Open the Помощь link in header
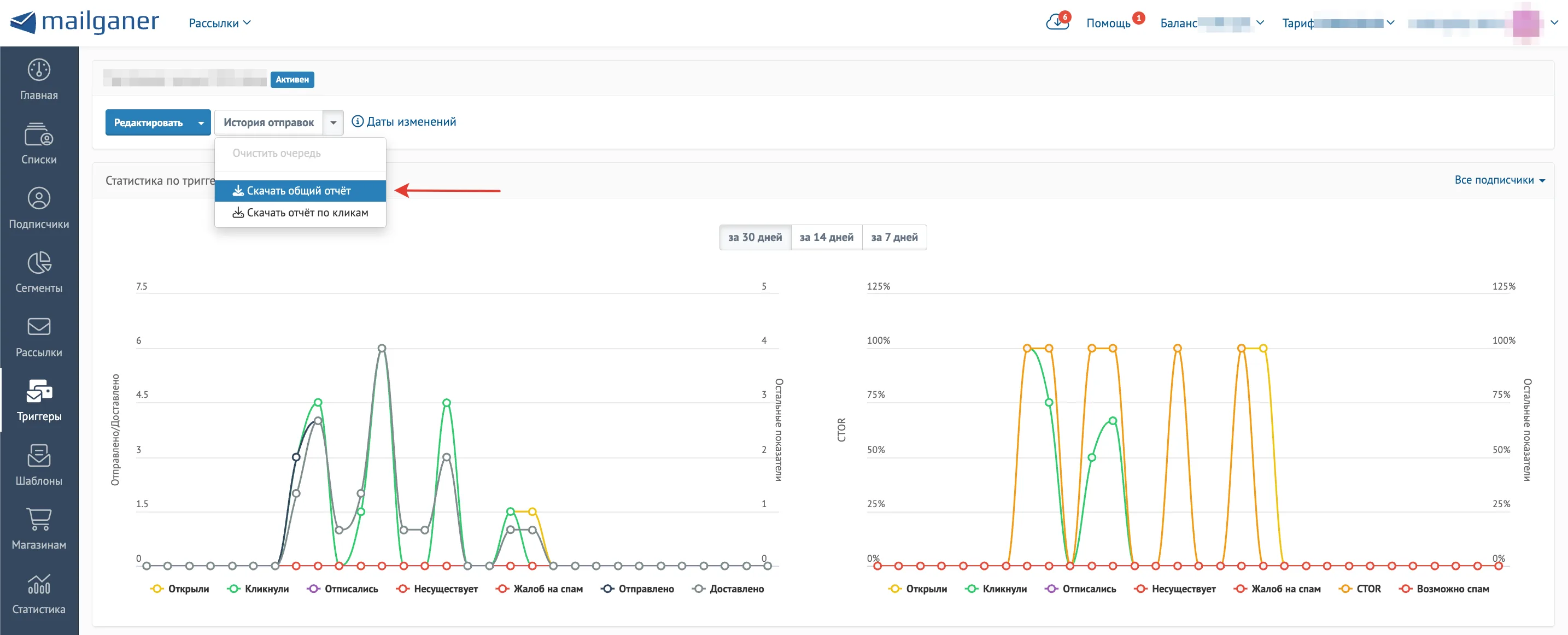The height and width of the screenshot is (635, 1568). [1108, 23]
